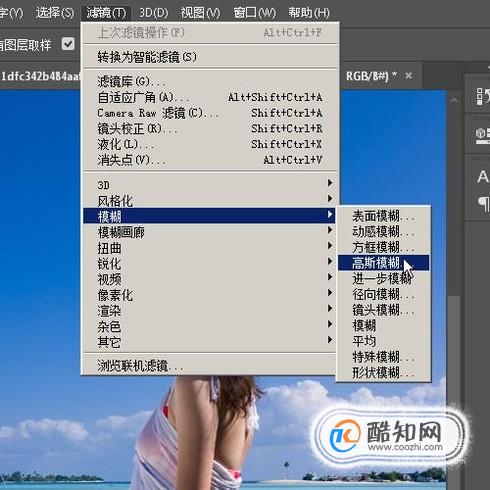The height and width of the screenshot is (490, 490).
Task: Open the History panel icon
Action: (483, 96)
